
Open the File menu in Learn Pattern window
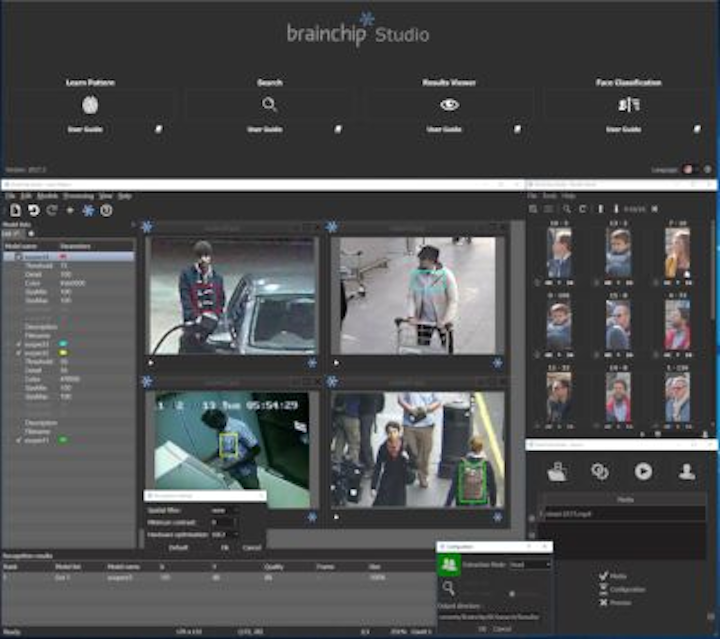(x=10, y=196)
